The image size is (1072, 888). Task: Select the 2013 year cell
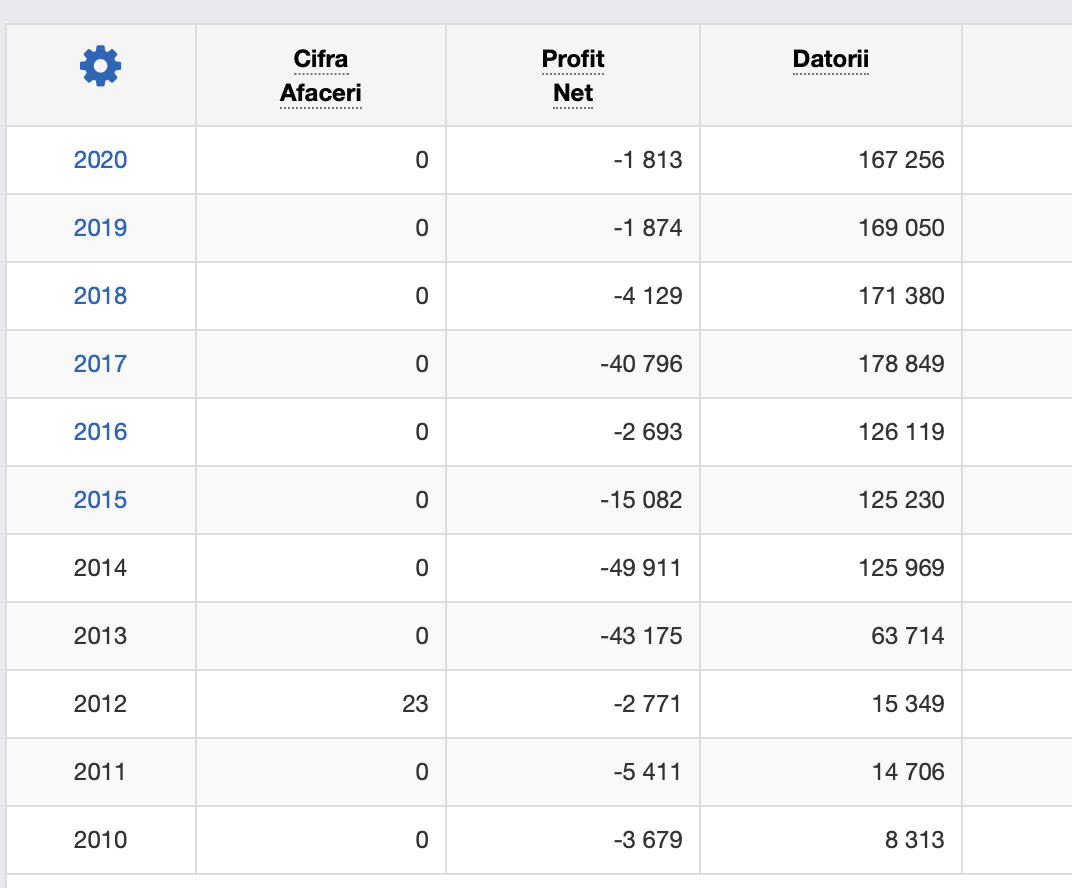tap(100, 636)
